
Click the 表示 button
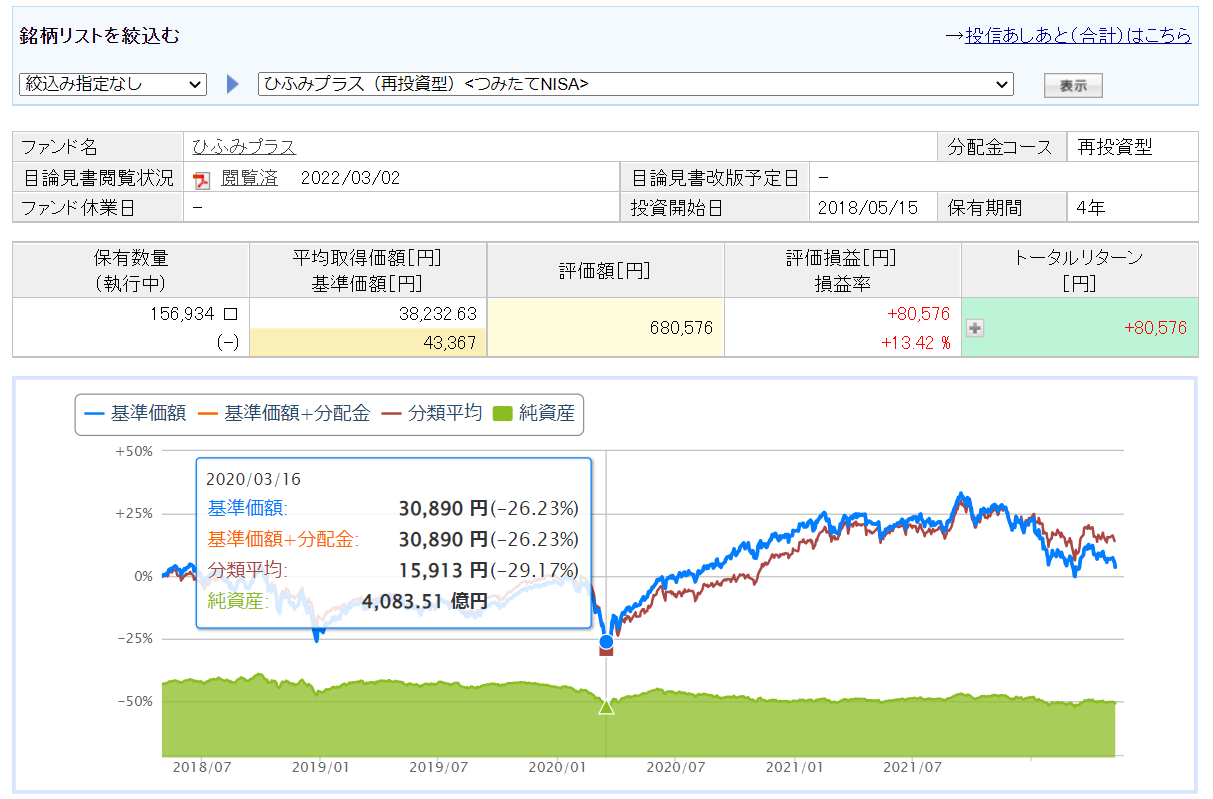click(1073, 86)
